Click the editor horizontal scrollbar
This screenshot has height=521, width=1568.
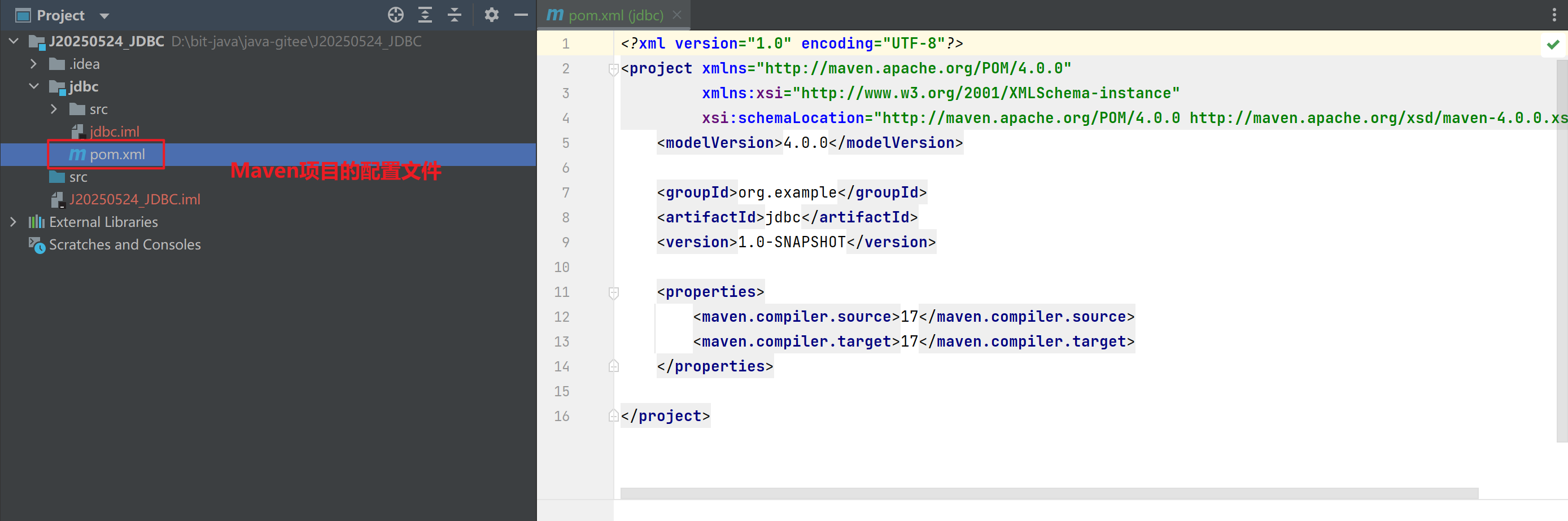pos(1049,493)
